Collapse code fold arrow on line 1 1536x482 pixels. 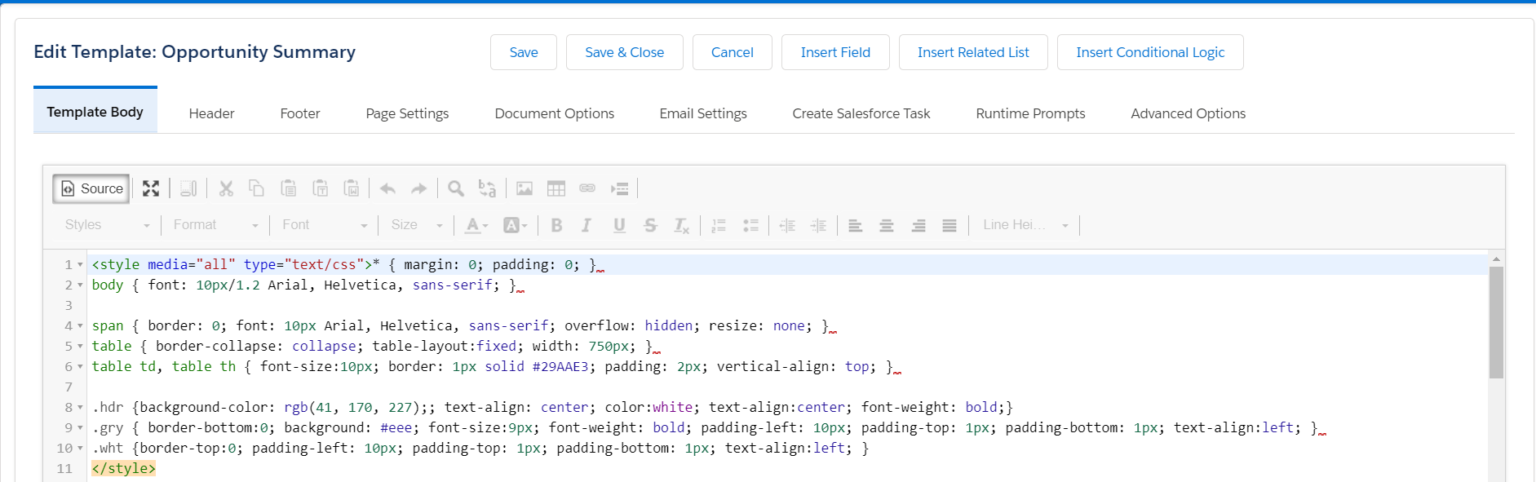point(80,265)
